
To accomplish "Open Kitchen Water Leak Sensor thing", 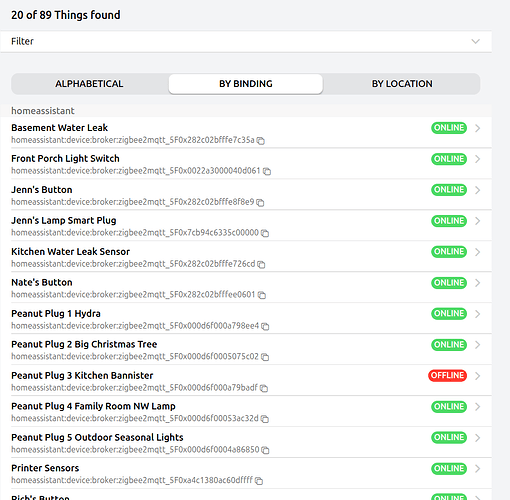I will click(246, 256).
